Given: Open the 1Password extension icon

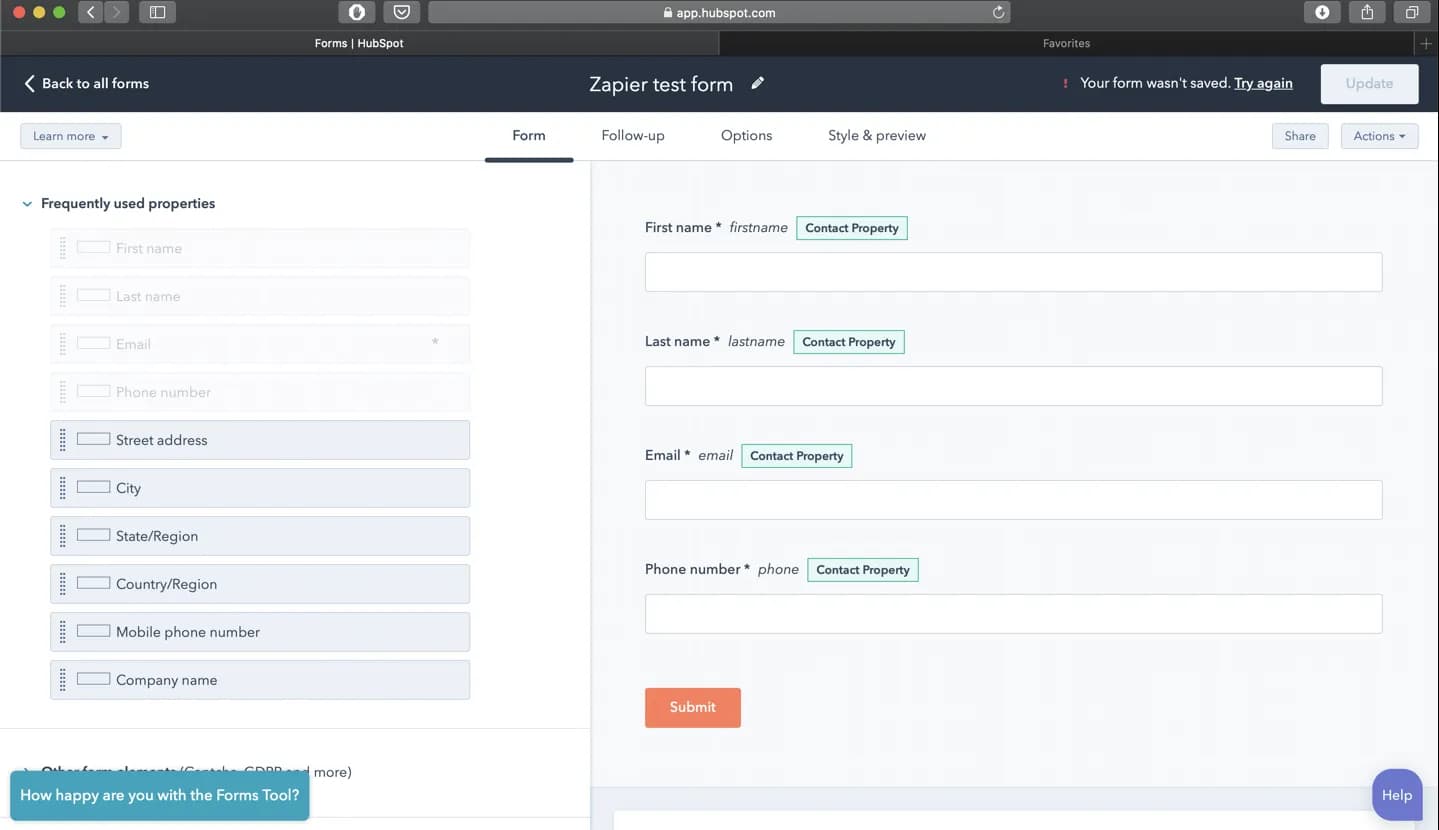Looking at the screenshot, I should tap(356, 12).
